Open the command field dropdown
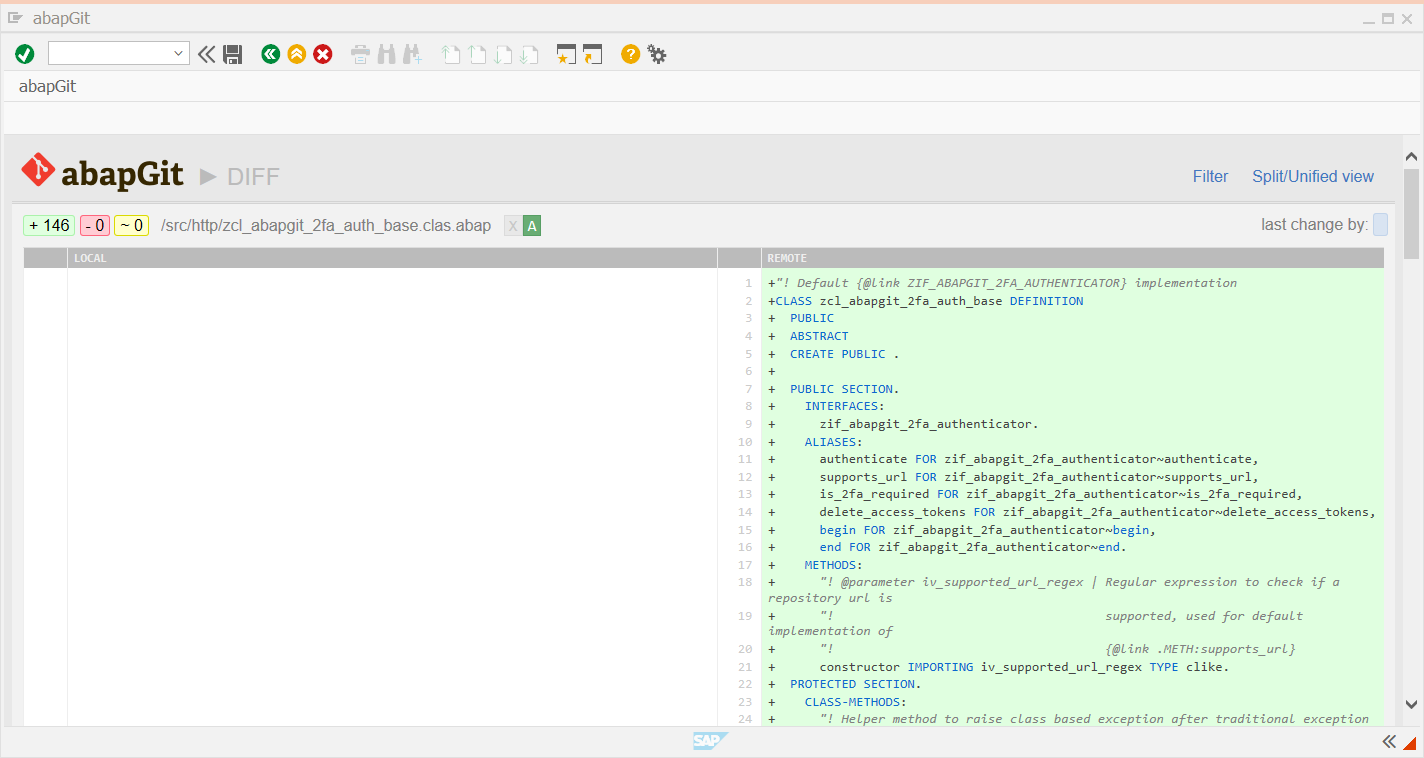 coord(180,54)
